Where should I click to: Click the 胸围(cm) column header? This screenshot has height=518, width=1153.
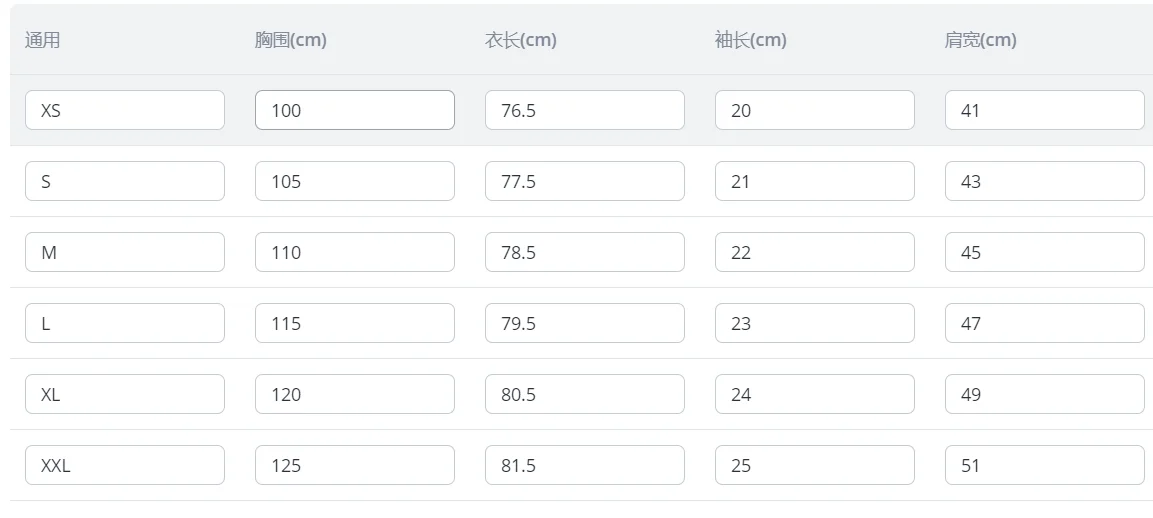pos(290,40)
